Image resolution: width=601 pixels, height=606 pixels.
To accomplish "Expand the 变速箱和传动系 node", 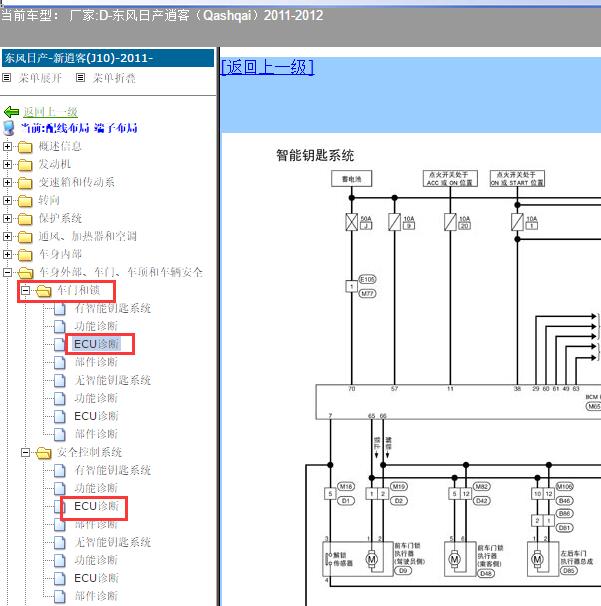I will coord(7,182).
